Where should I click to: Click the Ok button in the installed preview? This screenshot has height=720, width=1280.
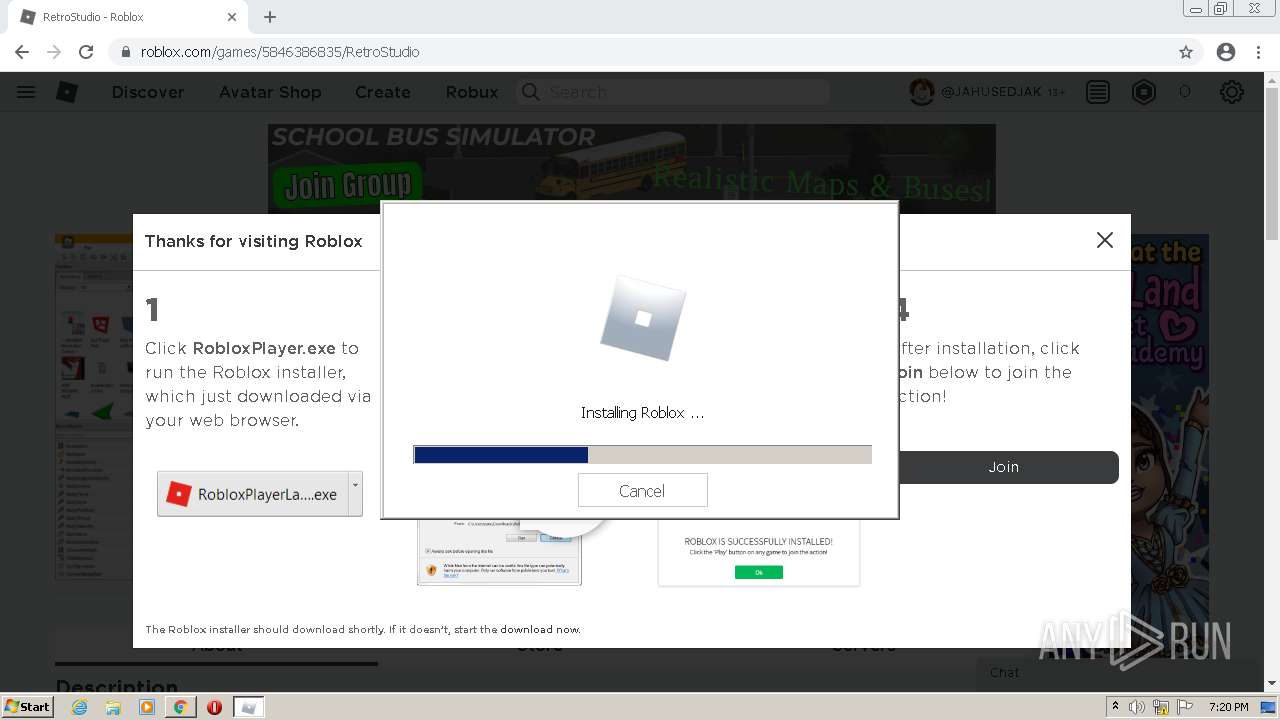coord(758,572)
